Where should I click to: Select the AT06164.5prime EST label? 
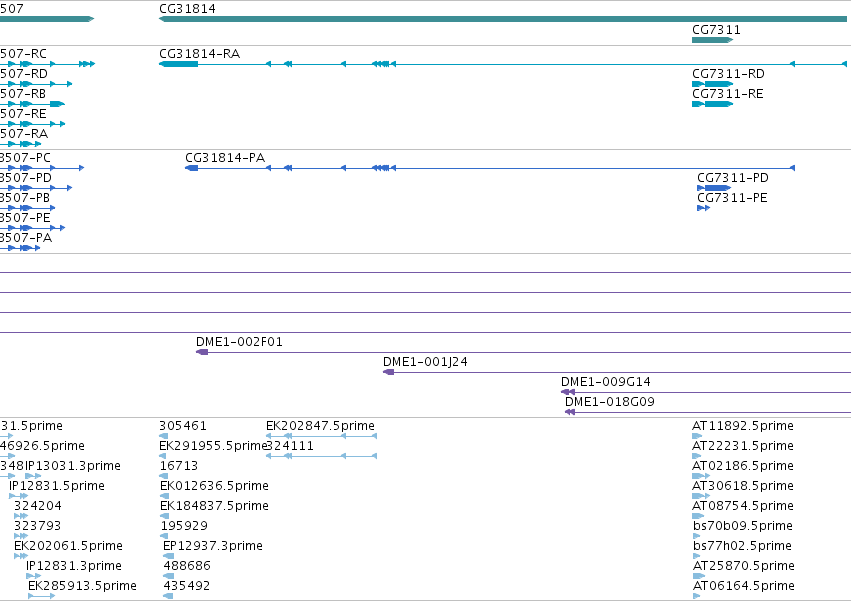click(744, 586)
